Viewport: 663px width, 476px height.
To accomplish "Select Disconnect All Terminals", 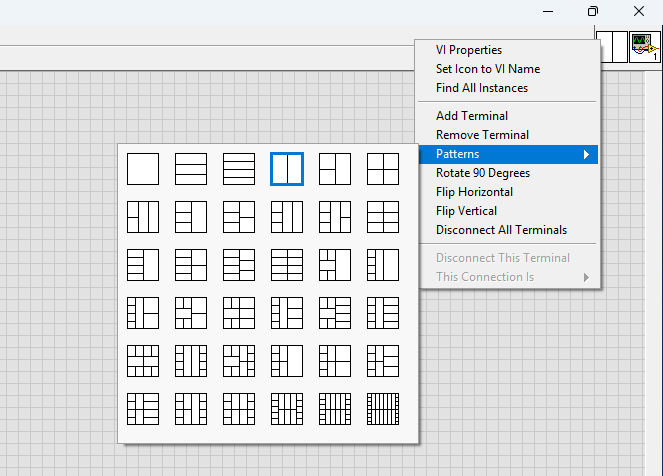I will [508, 230].
